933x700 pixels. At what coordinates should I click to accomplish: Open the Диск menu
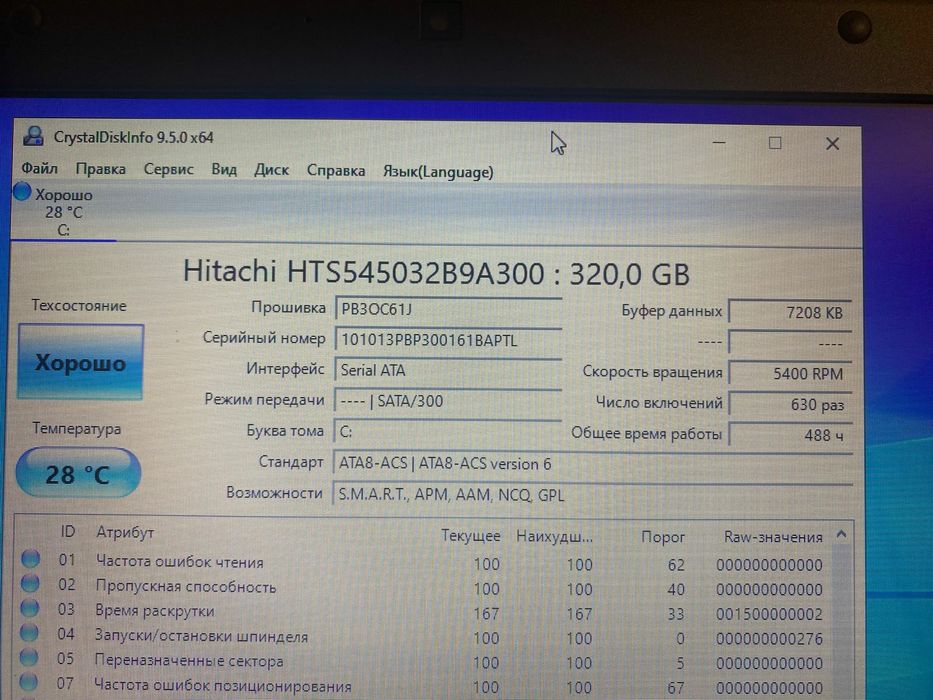pos(271,170)
